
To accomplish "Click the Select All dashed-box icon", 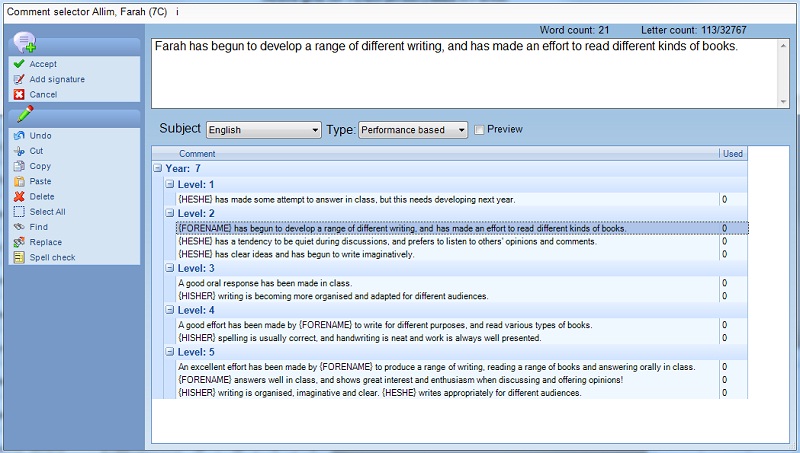I will pos(19,212).
